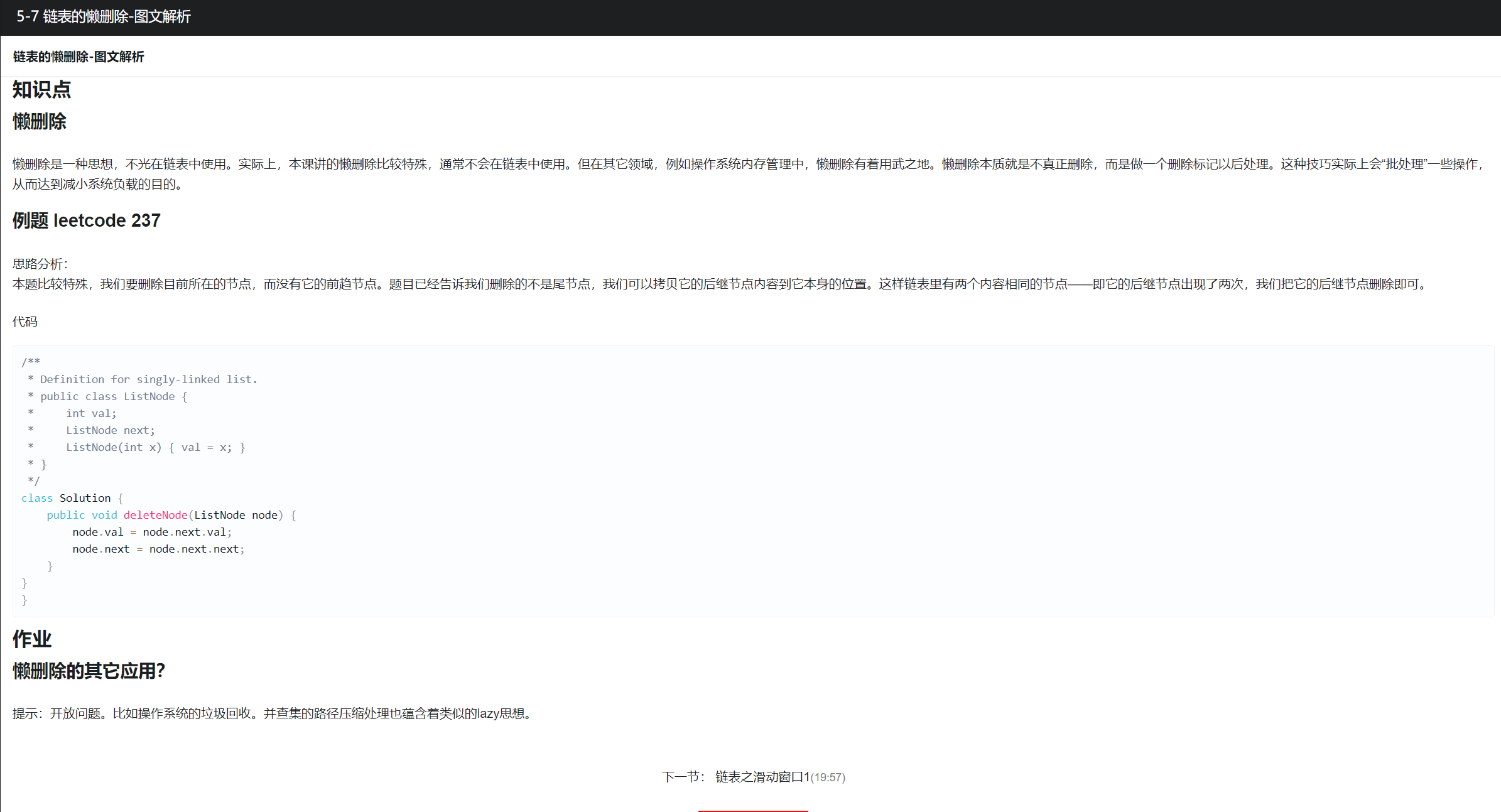Click the 思路分析 label
Screen dimensions: 1501x812
click(x=40, y=264)
